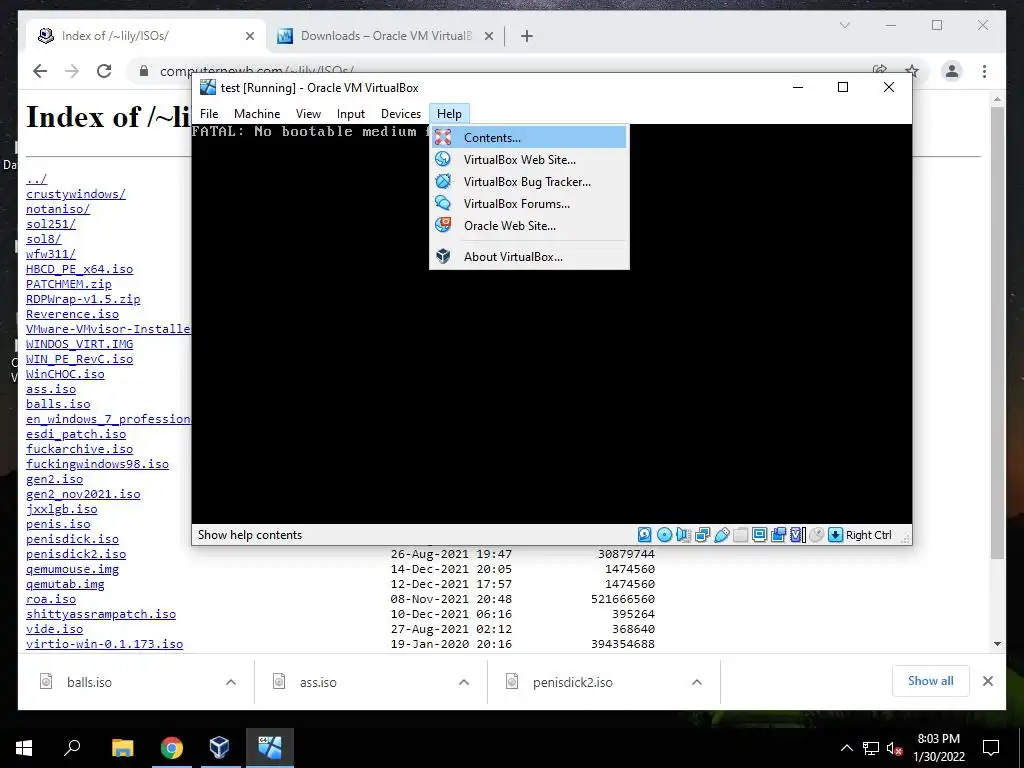This screenshot has width=1024, height=768.
Task: Open the Machine menu
Action: [x=257, y=114]
